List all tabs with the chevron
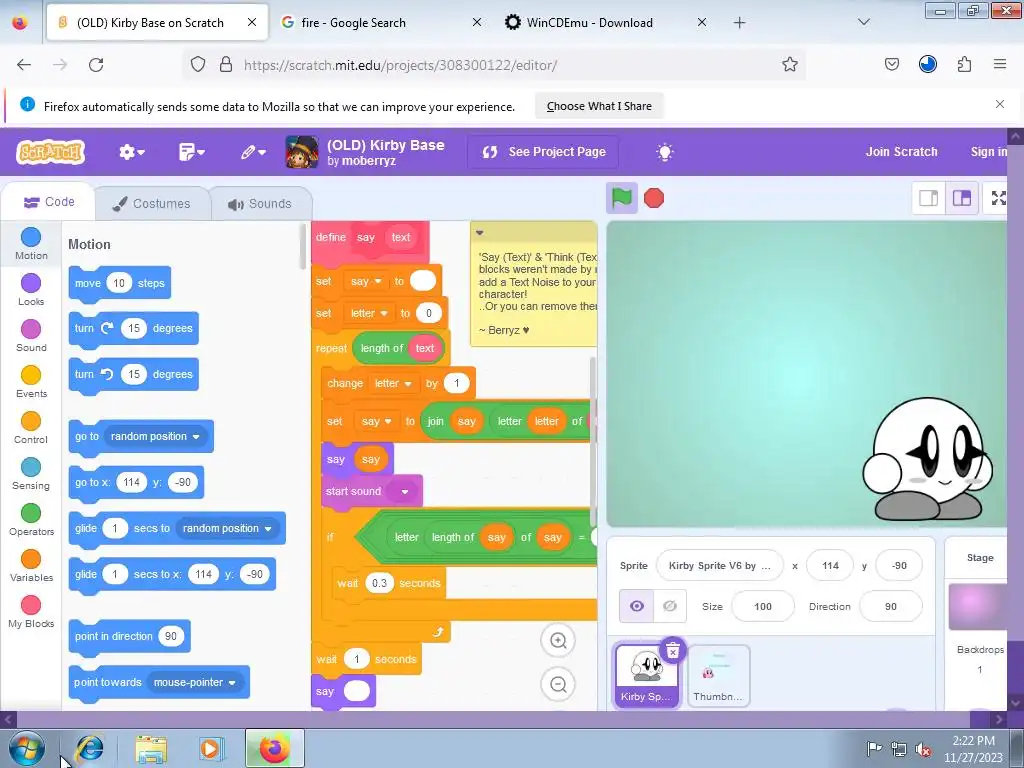 (863, 22)
